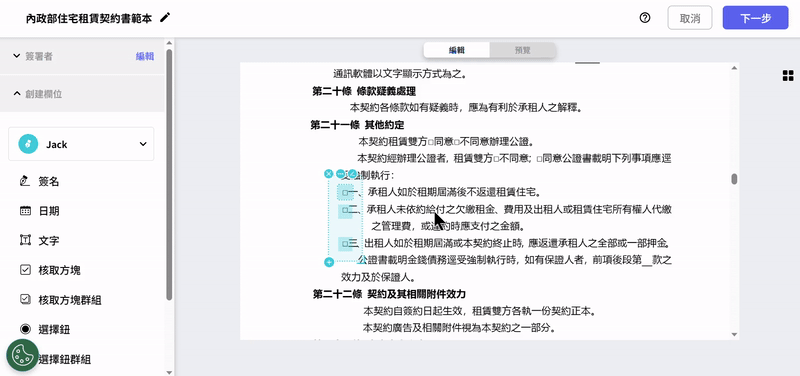Click document scroll up arrow

734,68
